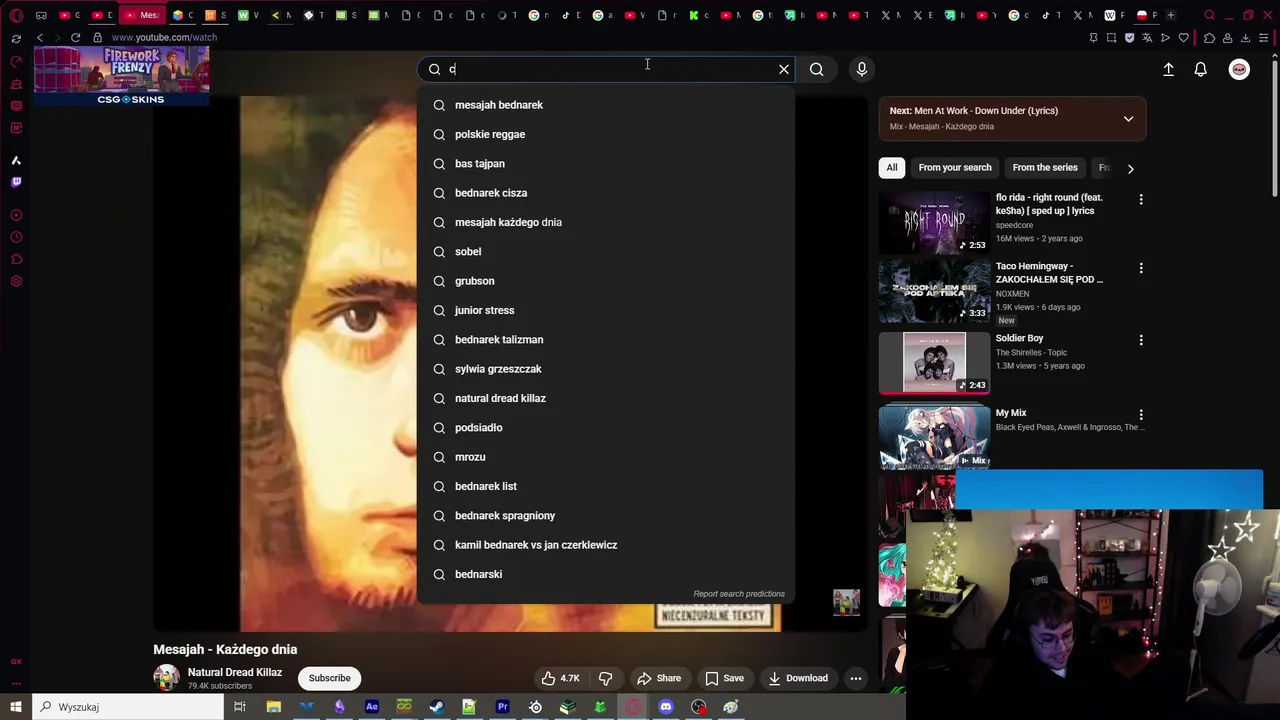Open options for "flo rida - right round" video
Viewport: 1280px width, 720px height.
(1141, 199)
